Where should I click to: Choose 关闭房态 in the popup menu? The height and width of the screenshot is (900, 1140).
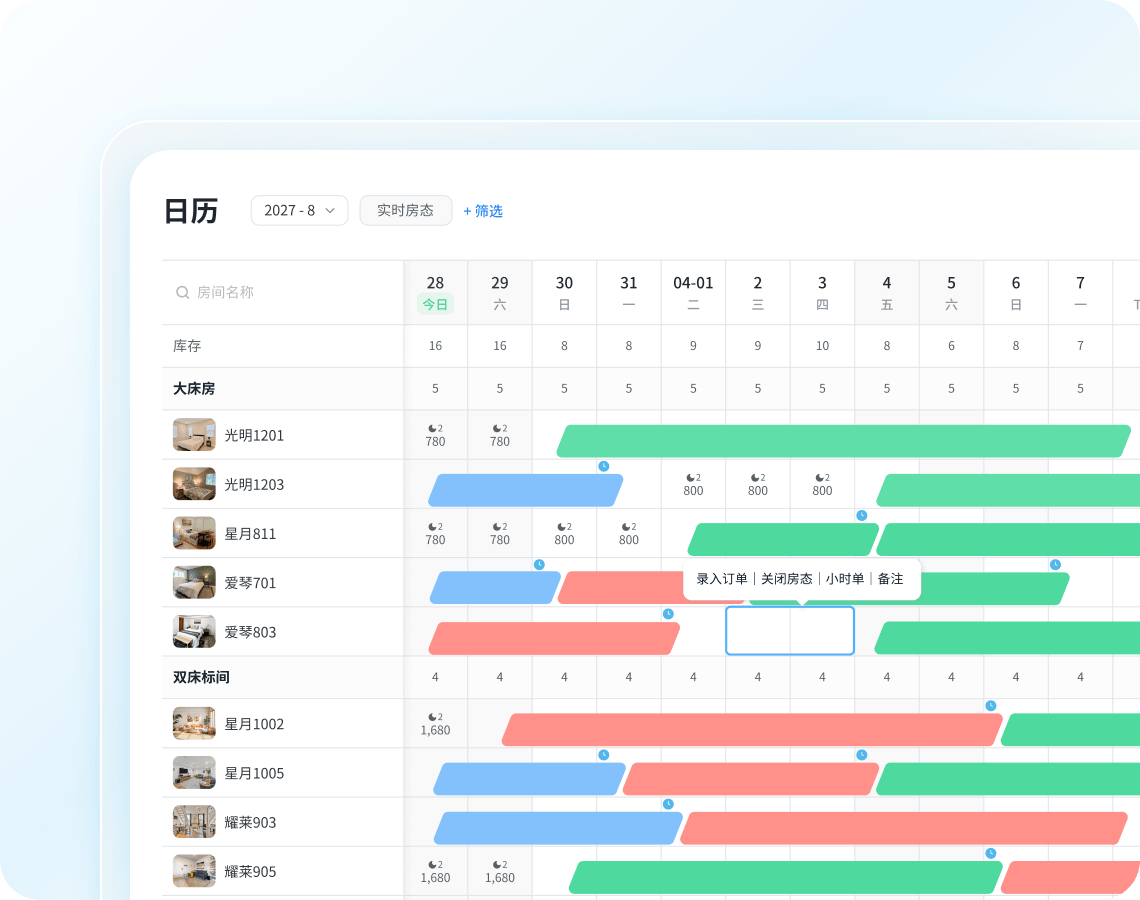point(786,579)
